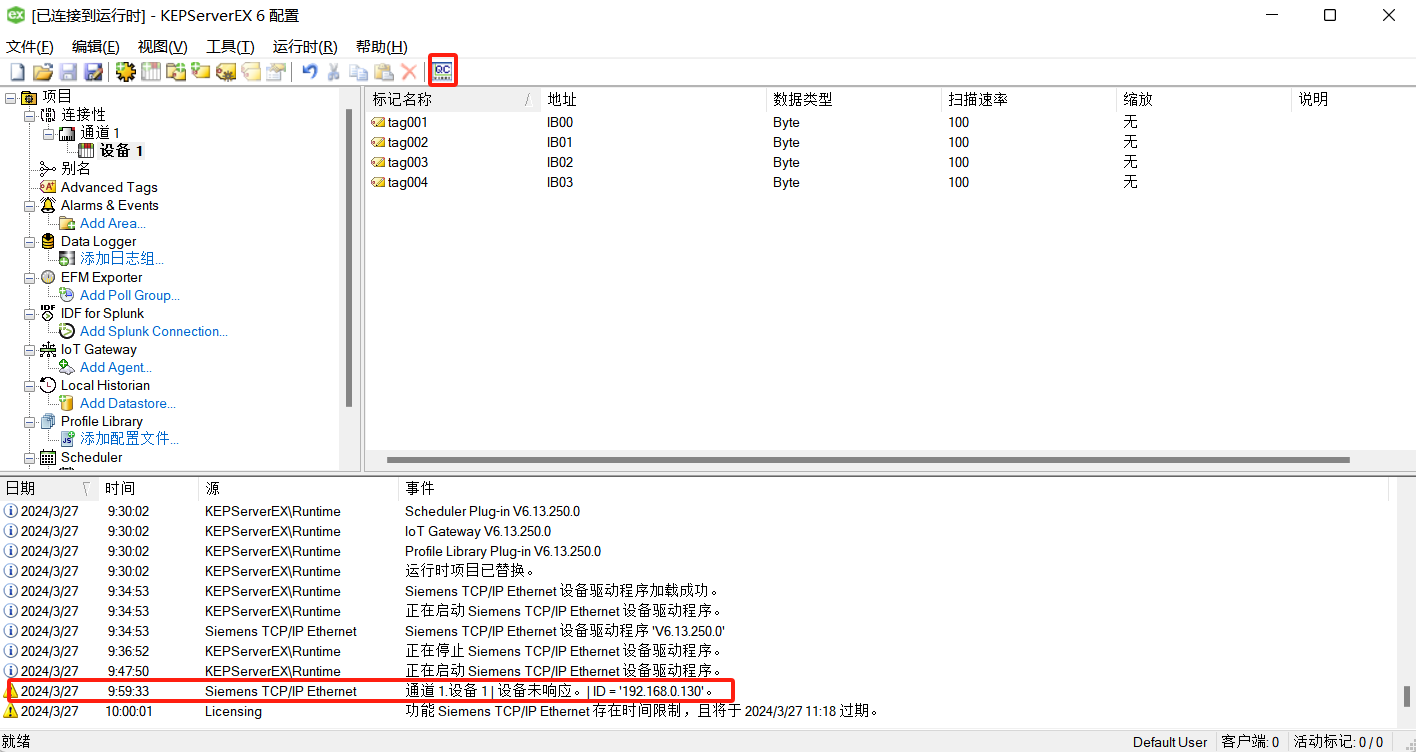
Task: Click the project tree vertical scrollbar
Action: (349, 258)
